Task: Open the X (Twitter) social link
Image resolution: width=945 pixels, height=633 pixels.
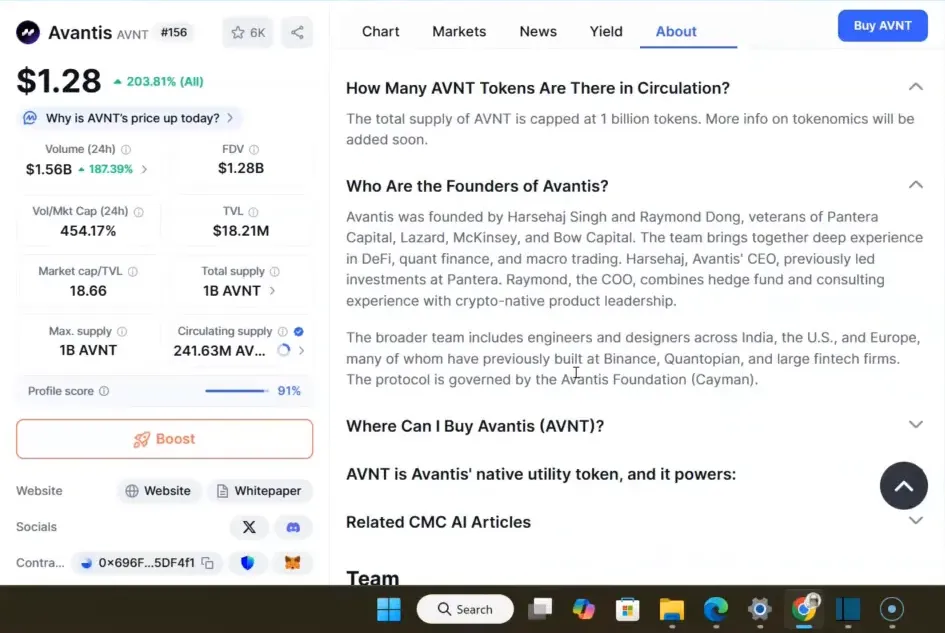Action: tap(249, 527)
